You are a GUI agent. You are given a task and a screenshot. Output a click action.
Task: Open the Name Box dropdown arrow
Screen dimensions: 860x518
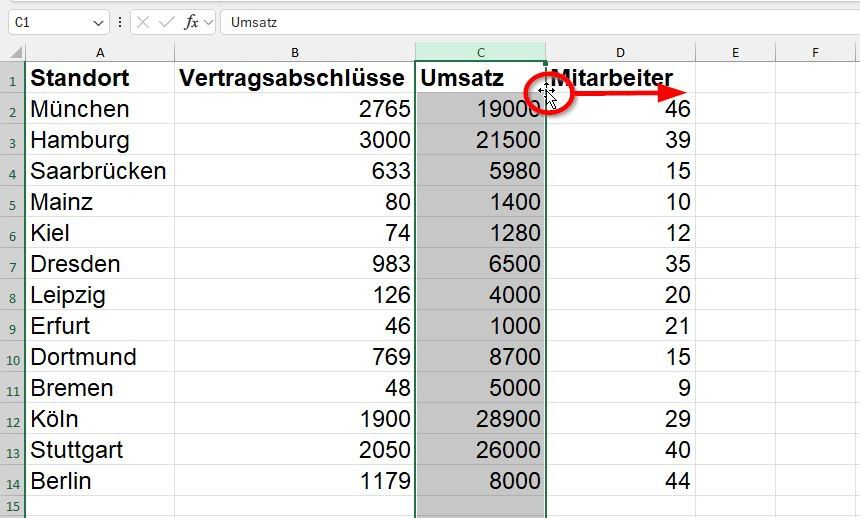pos(98,22)
